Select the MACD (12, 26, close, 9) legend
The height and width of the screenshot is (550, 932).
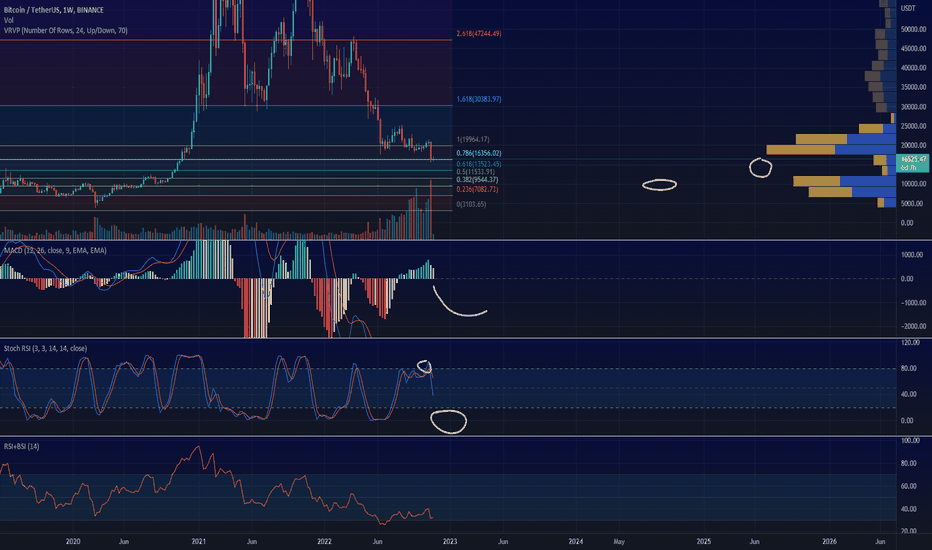pos(55,250)
